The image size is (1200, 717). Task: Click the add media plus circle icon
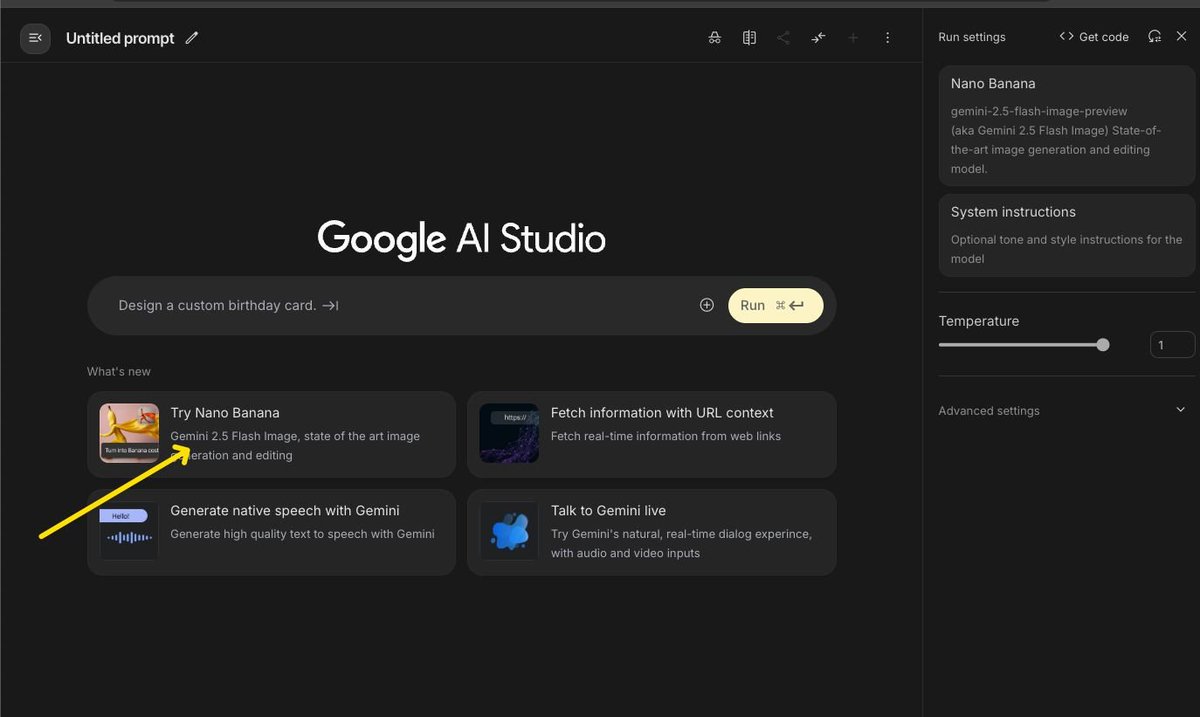(707, 305)
